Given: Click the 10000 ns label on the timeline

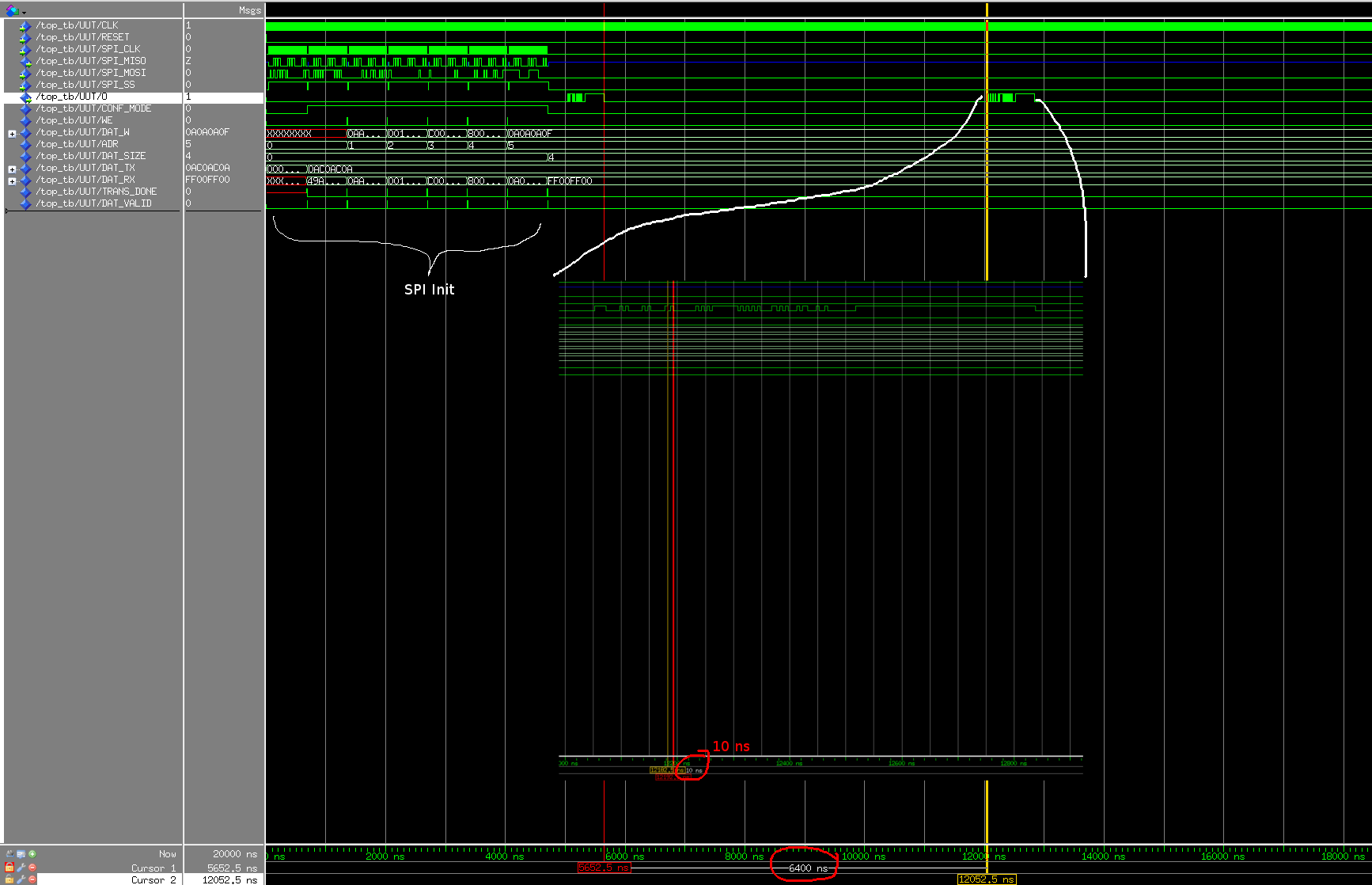Looking at the screenshot, I should (863, 857).
